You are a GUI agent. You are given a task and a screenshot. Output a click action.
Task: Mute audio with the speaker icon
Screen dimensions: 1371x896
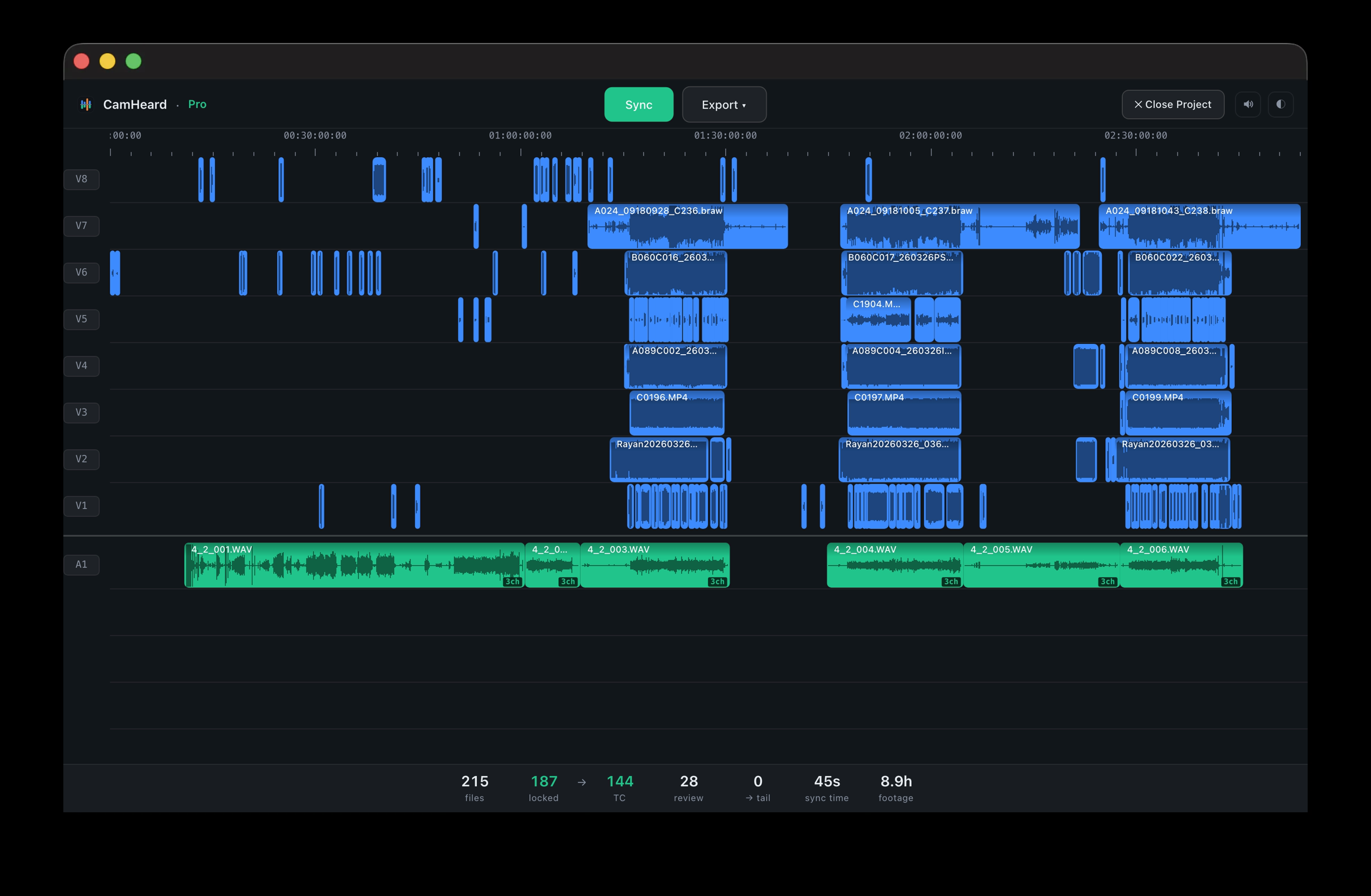tap(1248, 104)
